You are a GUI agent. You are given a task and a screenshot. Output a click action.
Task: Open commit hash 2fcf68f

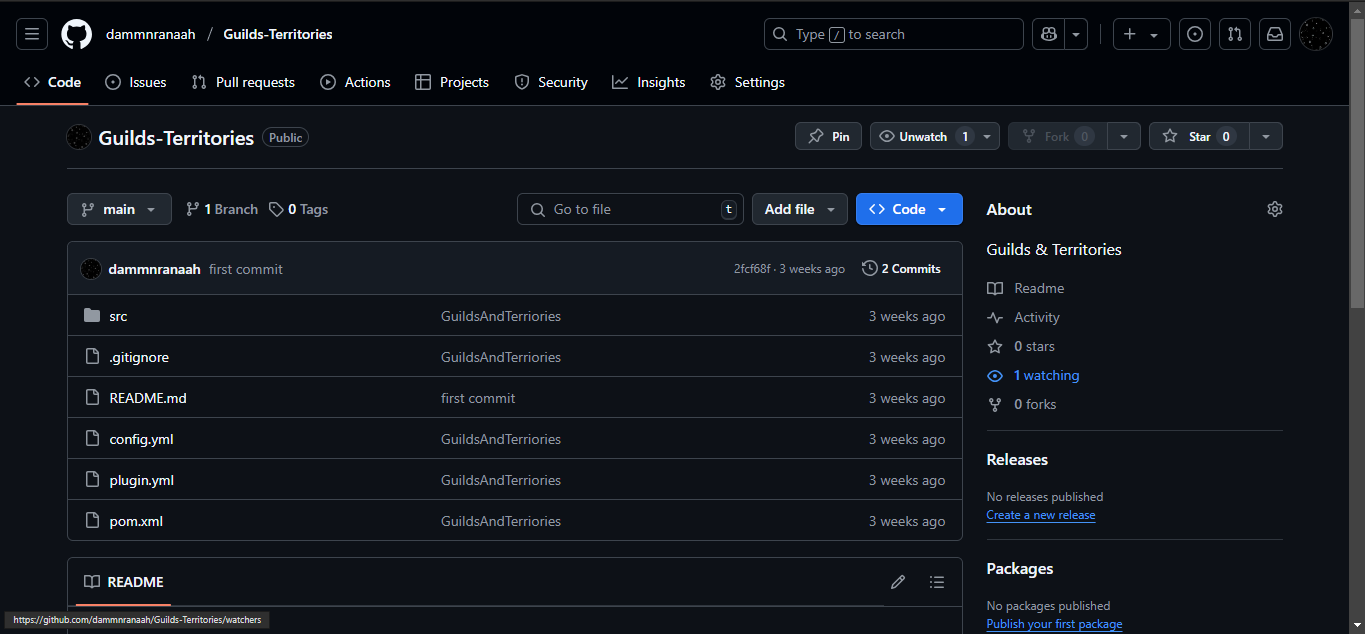click(x=752, y=269)
